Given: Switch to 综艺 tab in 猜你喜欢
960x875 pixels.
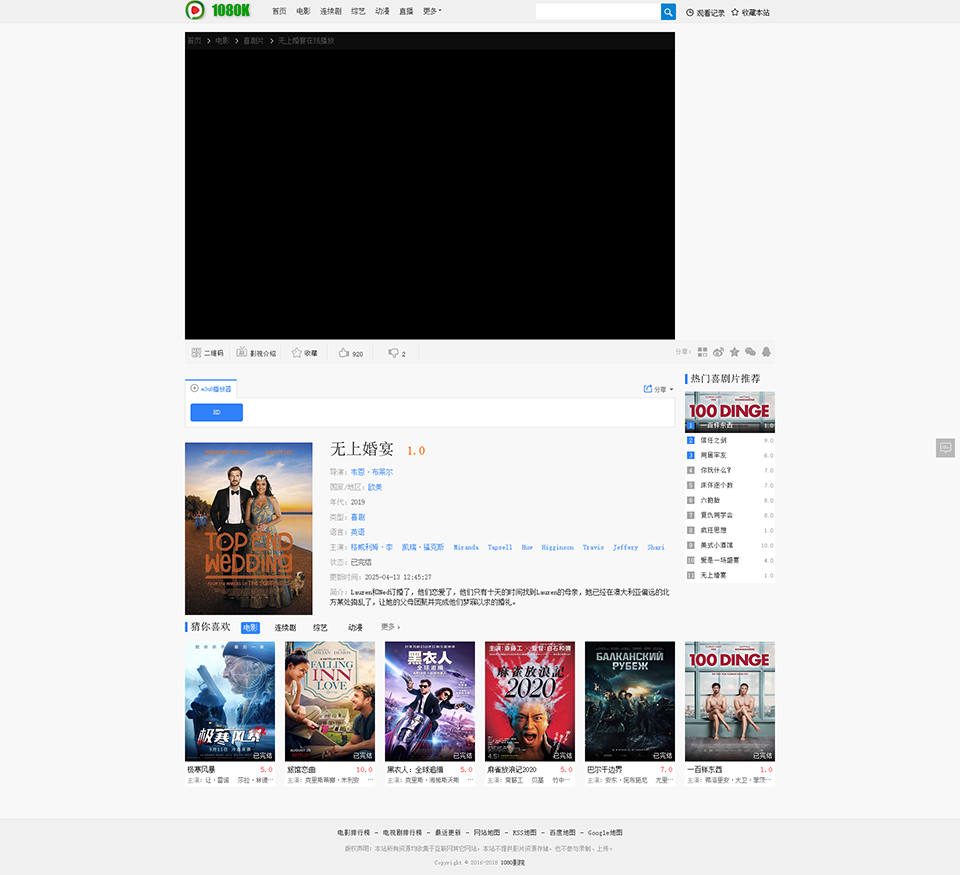Looking at the screenshot, I should [320, 627].
